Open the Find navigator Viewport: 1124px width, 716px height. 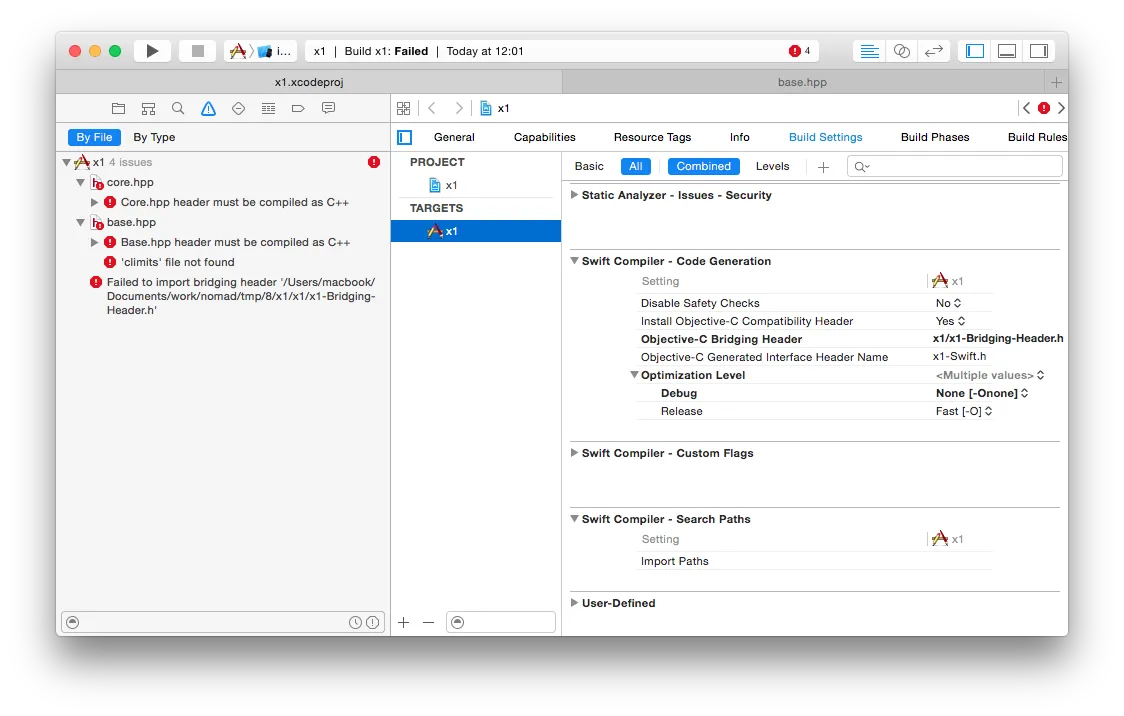pyautogui.click(x=178, y=108)
